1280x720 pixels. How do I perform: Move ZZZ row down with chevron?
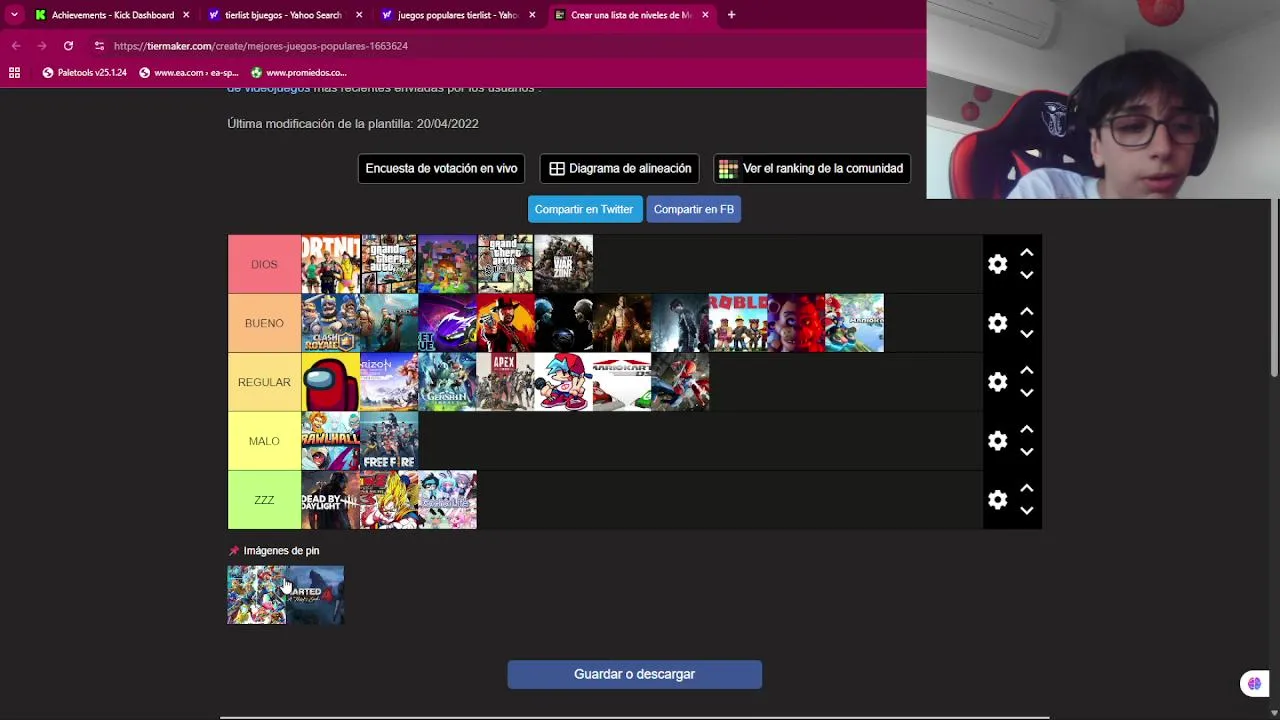click(1026, 511)
